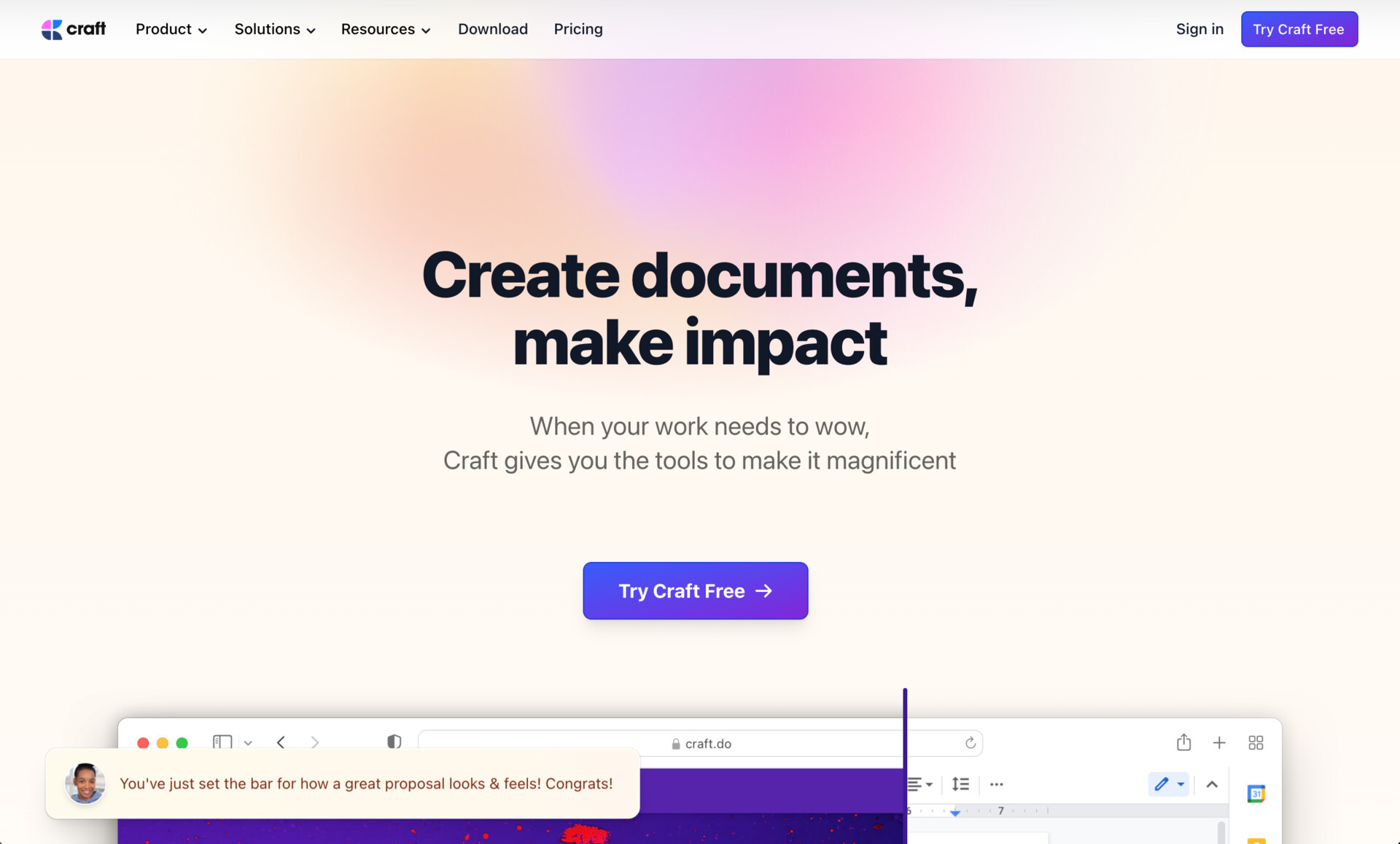Click the craft.do URL address bar
This screenshot has width=1400, height=844.
(700, 743)
